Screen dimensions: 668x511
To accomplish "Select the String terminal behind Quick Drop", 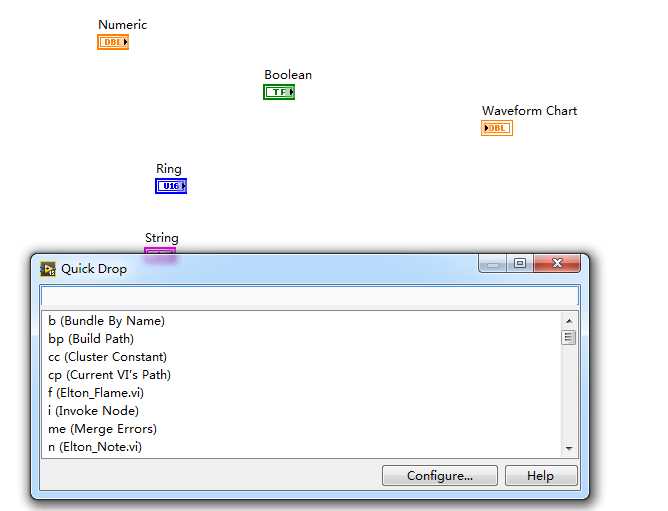I will tap(160, 251).
